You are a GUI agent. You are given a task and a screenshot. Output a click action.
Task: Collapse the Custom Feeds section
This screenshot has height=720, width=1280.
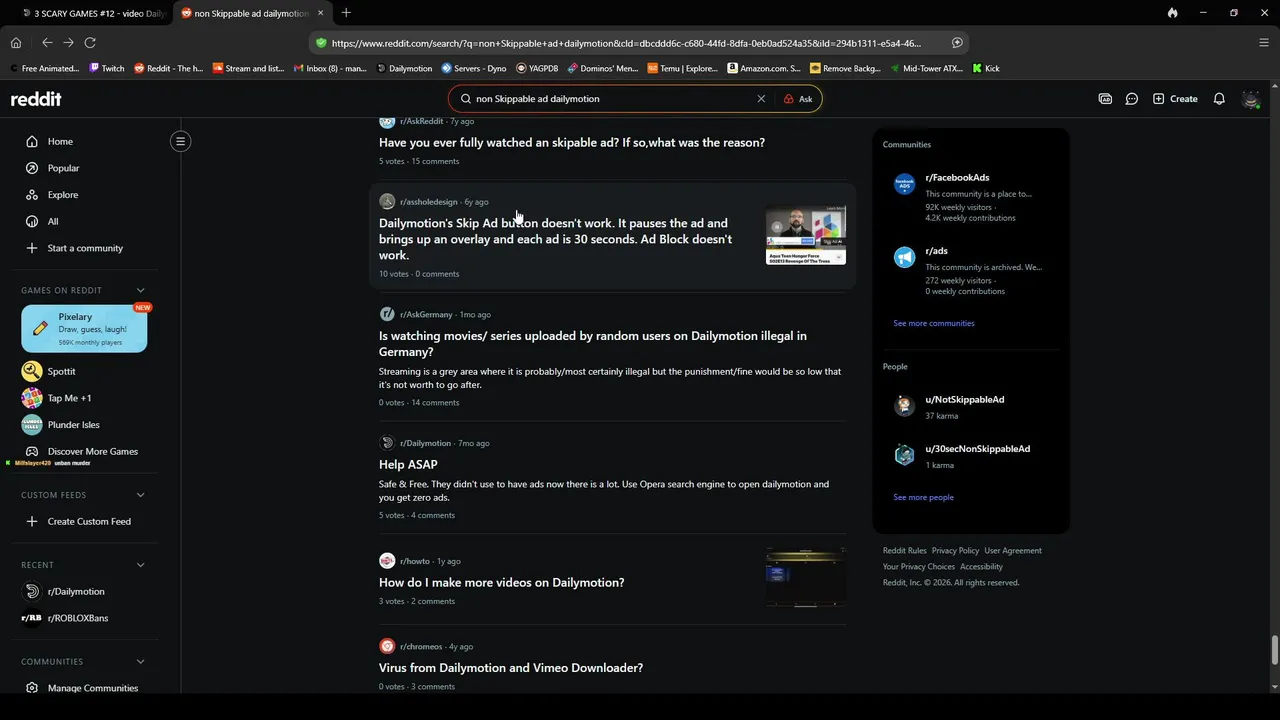pos(140,495)
